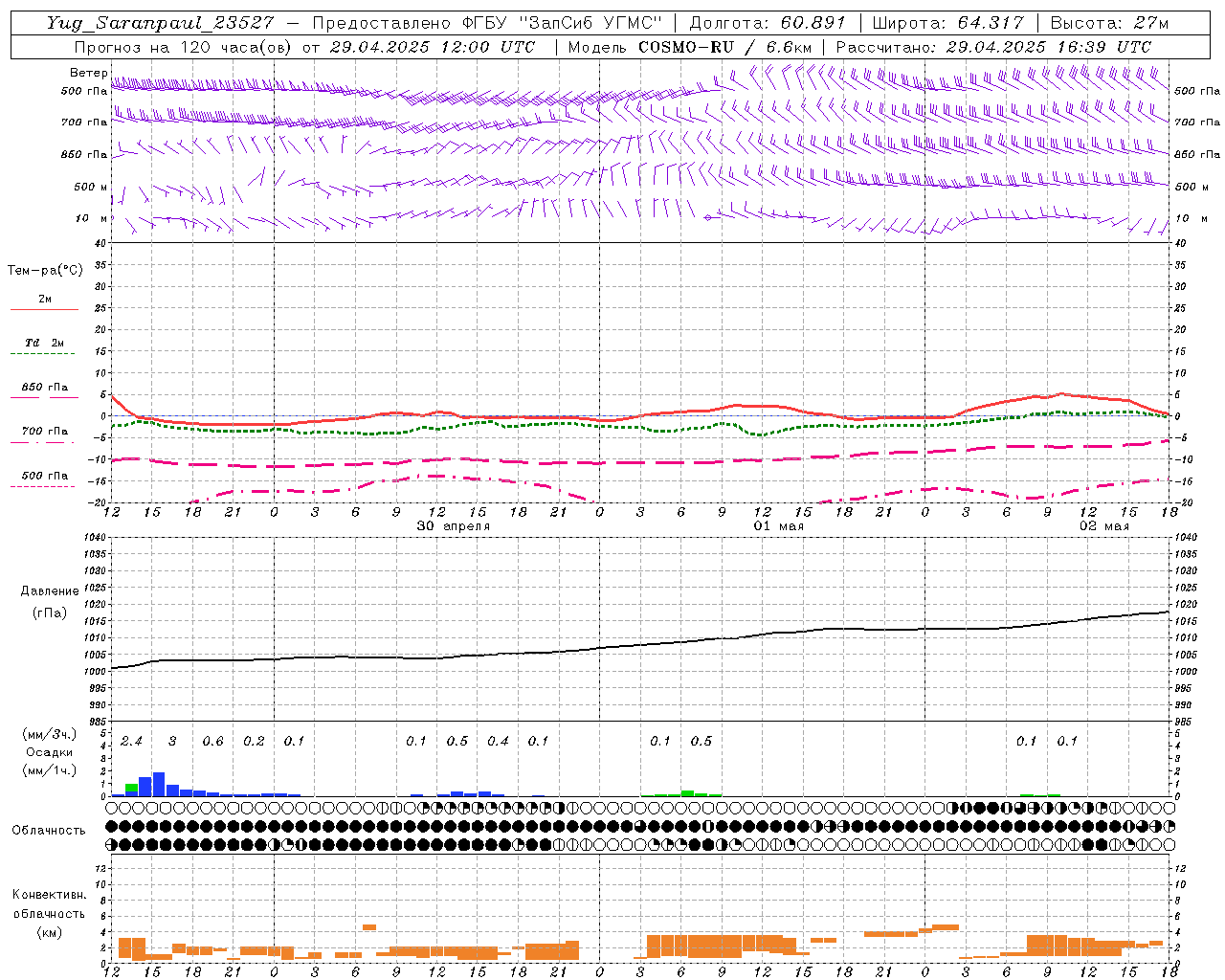Click the (мм/3ч.) precipitation unit label

click(50, 734)
